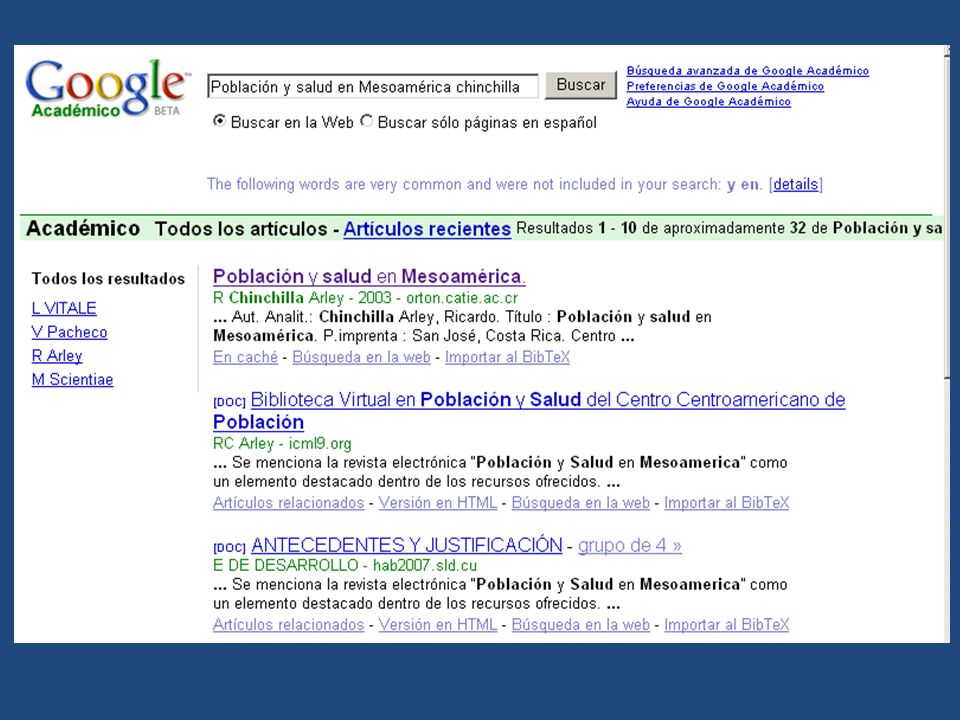Click Búsqueda en la web under ANTECEDENTES result
This screenshot has height=720, width=960.
tap(580, 624)
